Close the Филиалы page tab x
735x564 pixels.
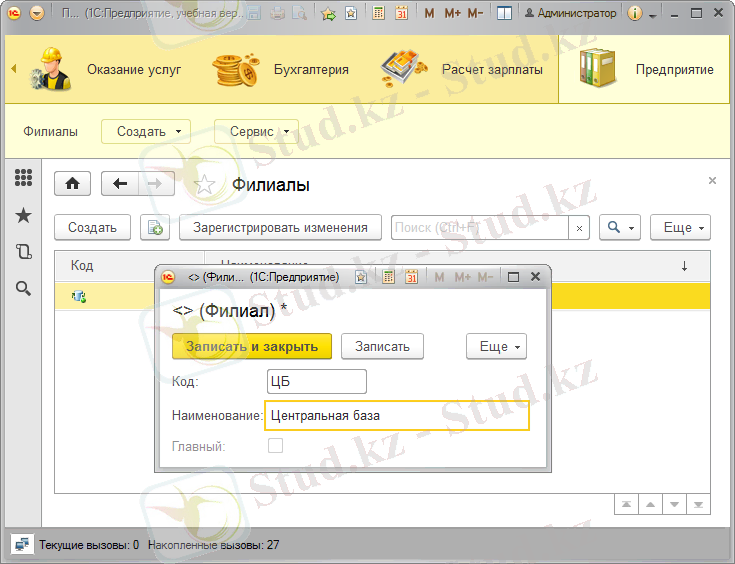click(x=712, y=180)
